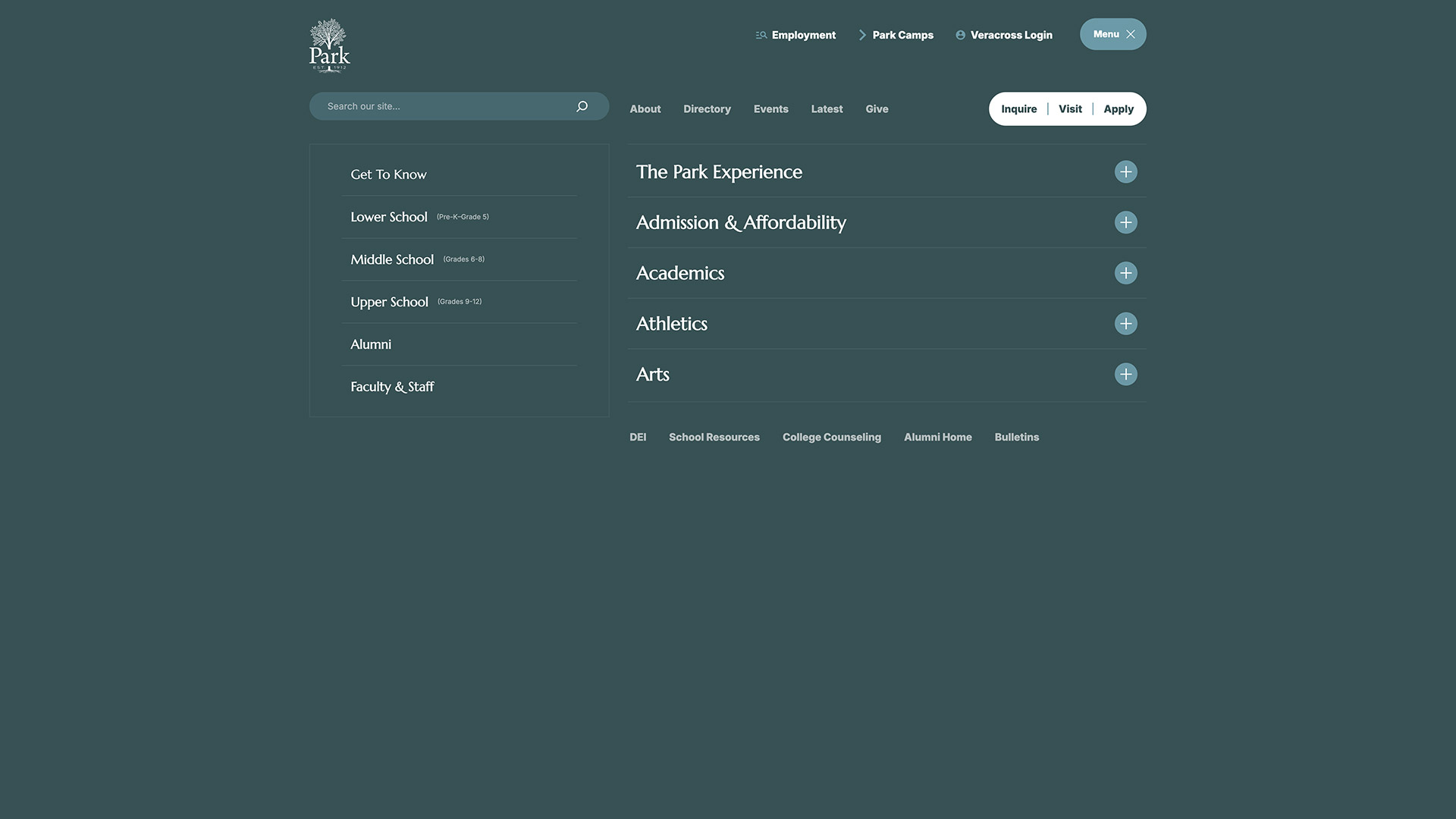Click the Veracross Login user icon
Screen dimensions: 1456x819
[x=960, y=35]
